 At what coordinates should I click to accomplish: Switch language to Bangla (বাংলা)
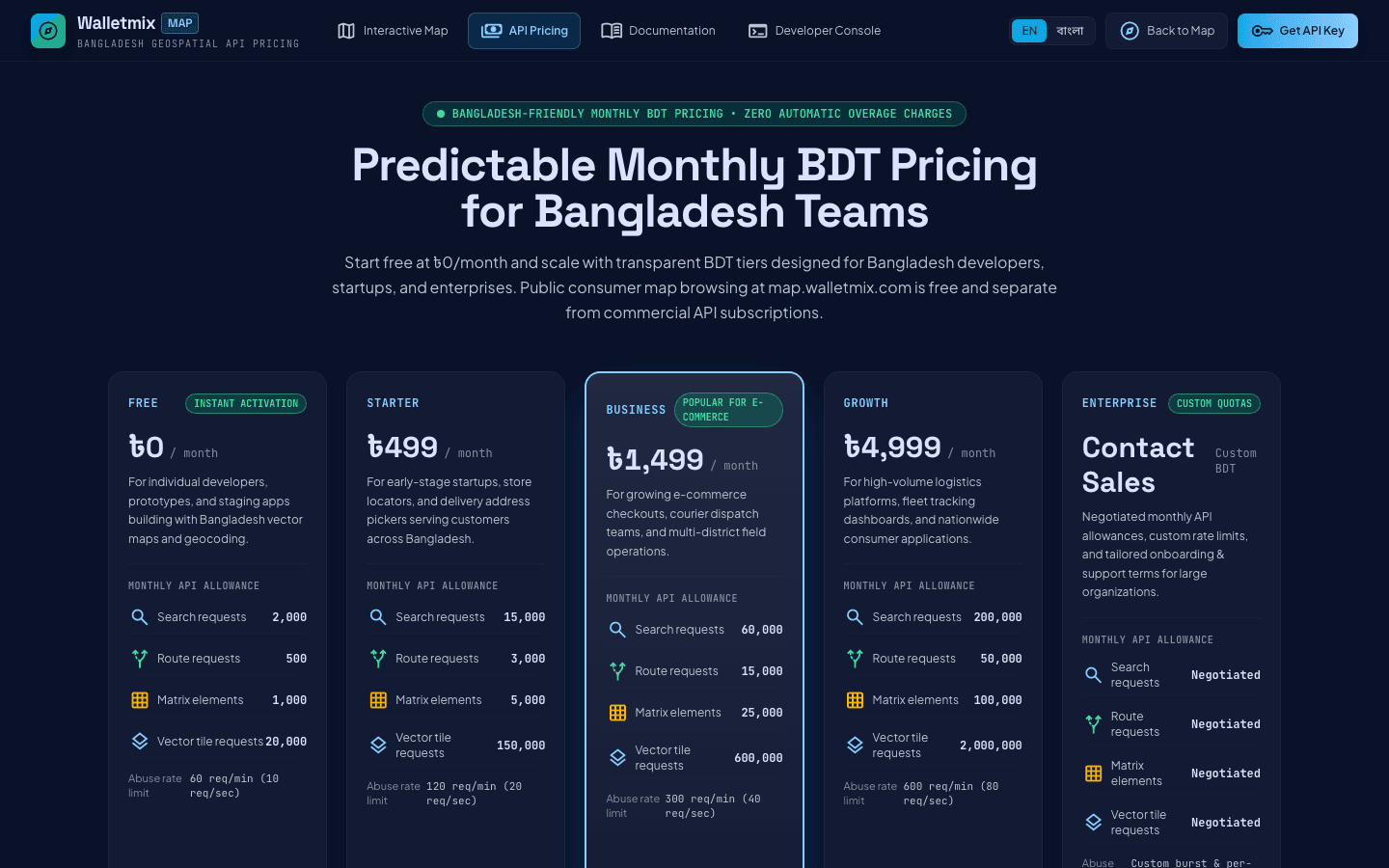[1070, 31]
